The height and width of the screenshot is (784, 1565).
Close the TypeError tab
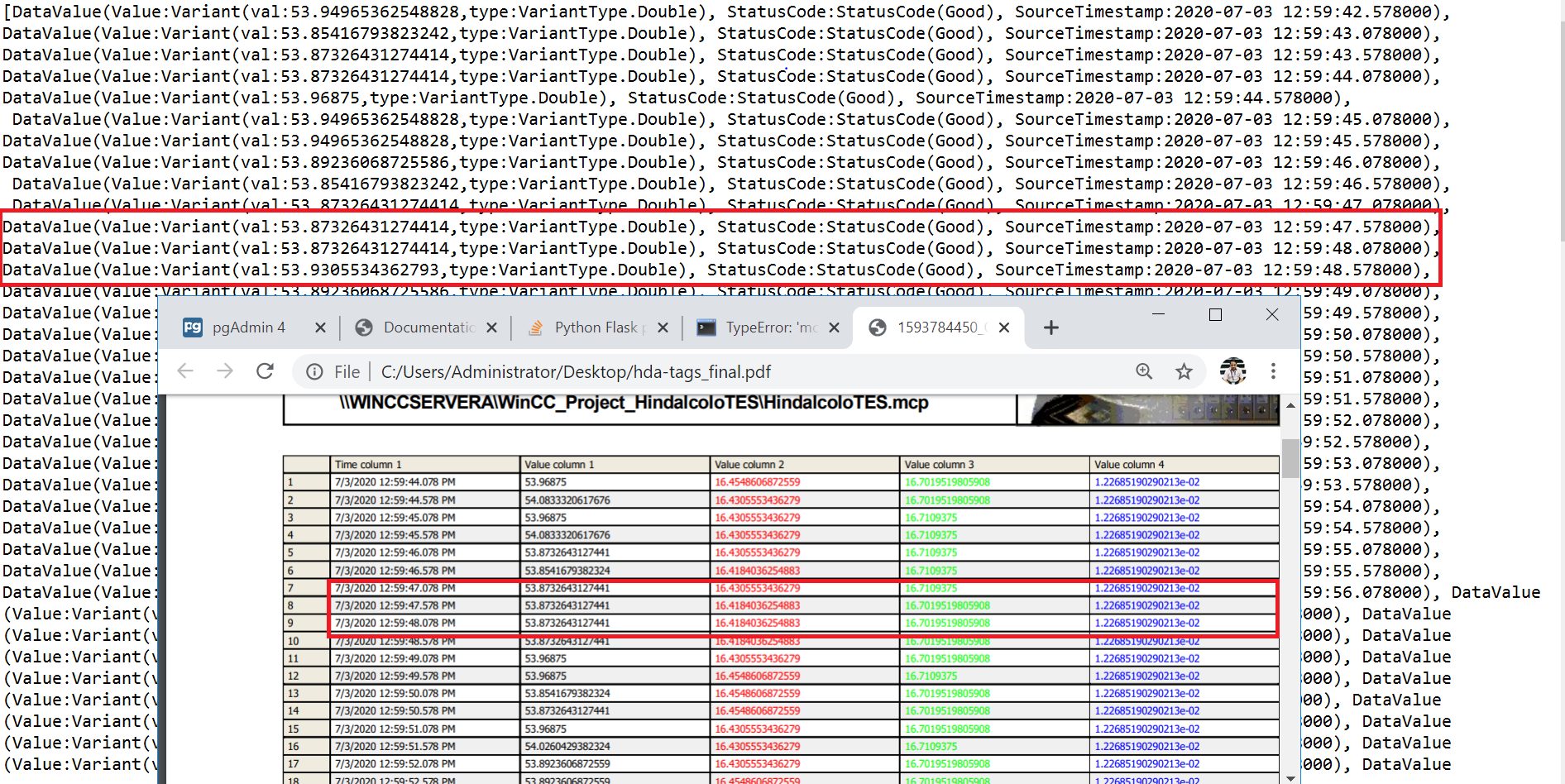(x=835, y=327)
